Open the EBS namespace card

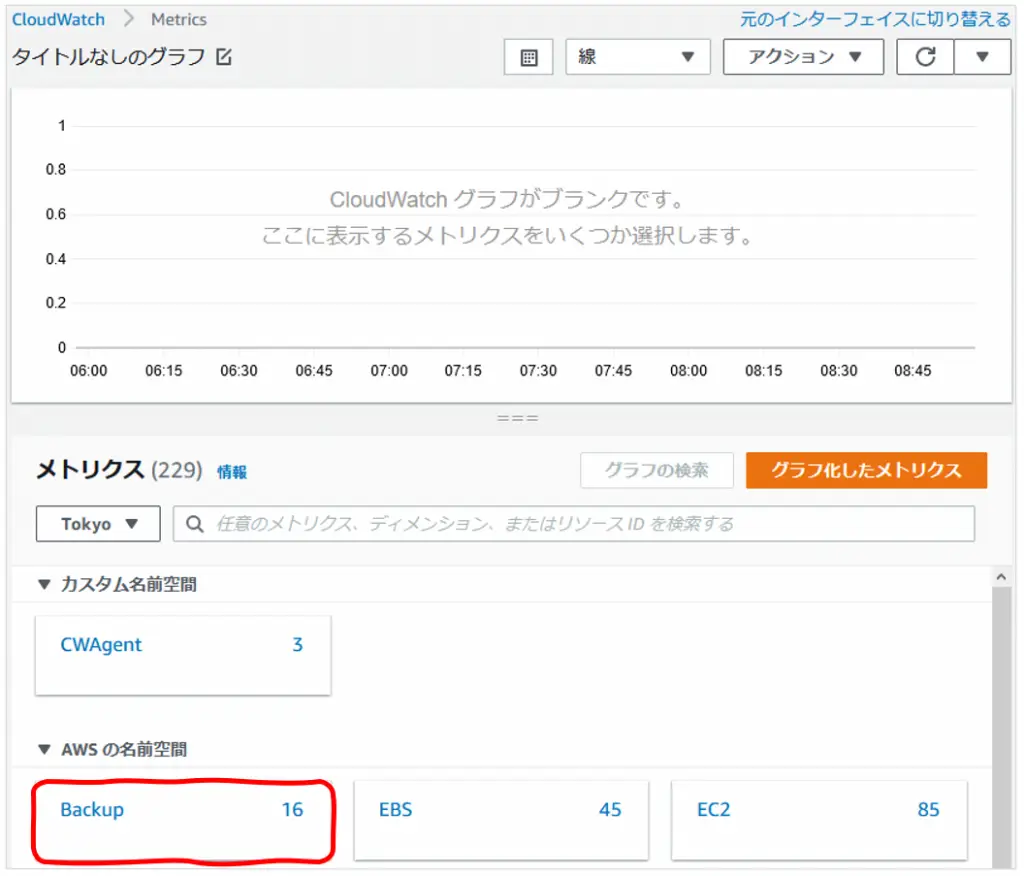pos(501,820)
